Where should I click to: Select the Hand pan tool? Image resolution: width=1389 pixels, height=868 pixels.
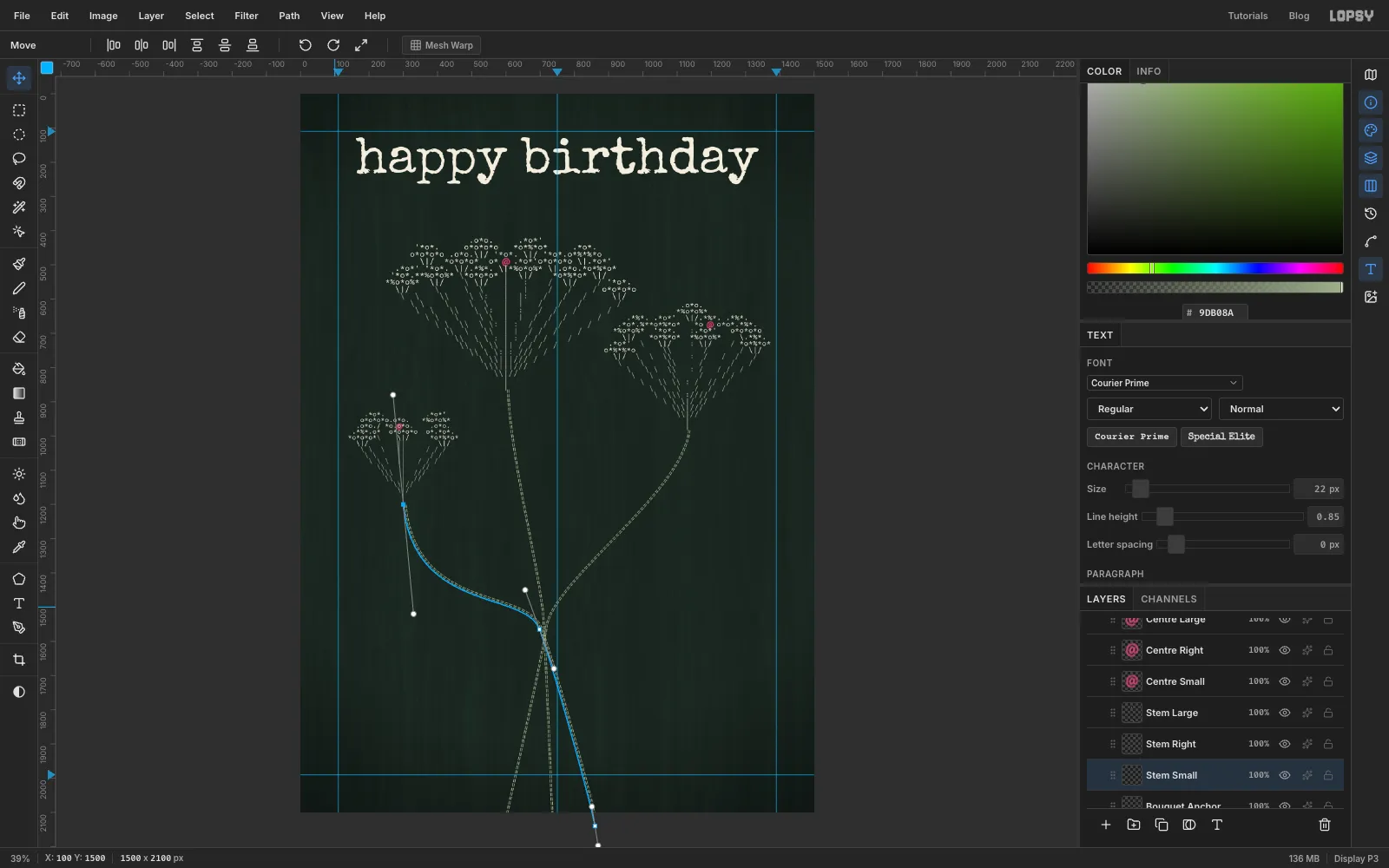pyautogui.click(x=18, y=523)
